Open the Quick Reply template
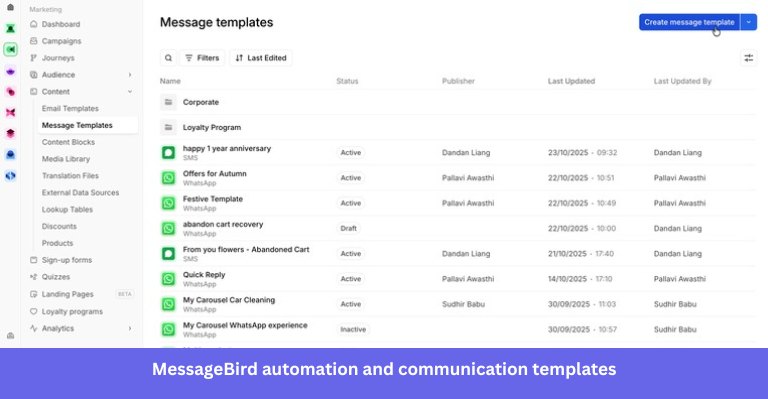 (x=204, y=275)
